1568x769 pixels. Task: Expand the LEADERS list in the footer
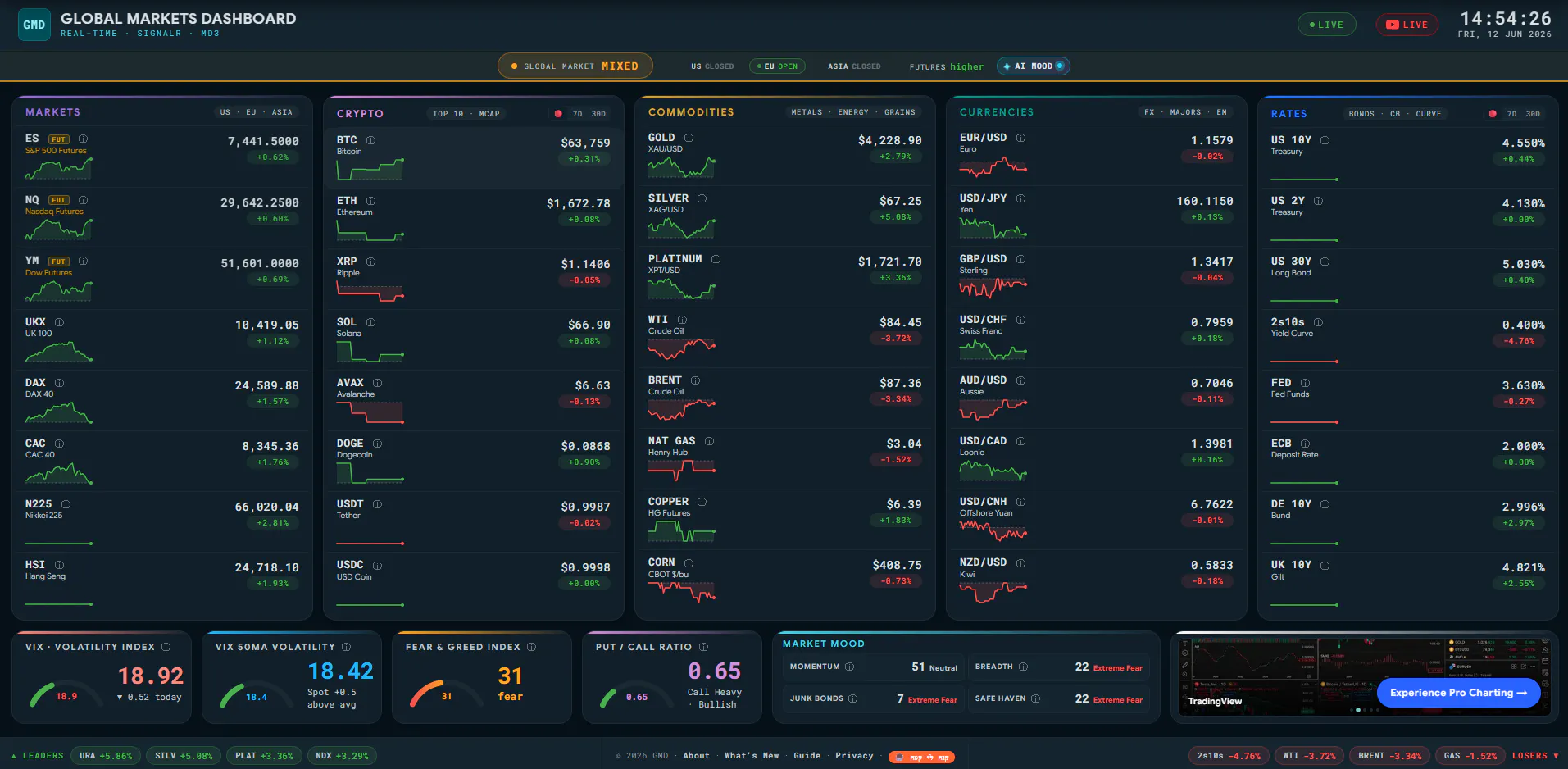click(38, 756)
